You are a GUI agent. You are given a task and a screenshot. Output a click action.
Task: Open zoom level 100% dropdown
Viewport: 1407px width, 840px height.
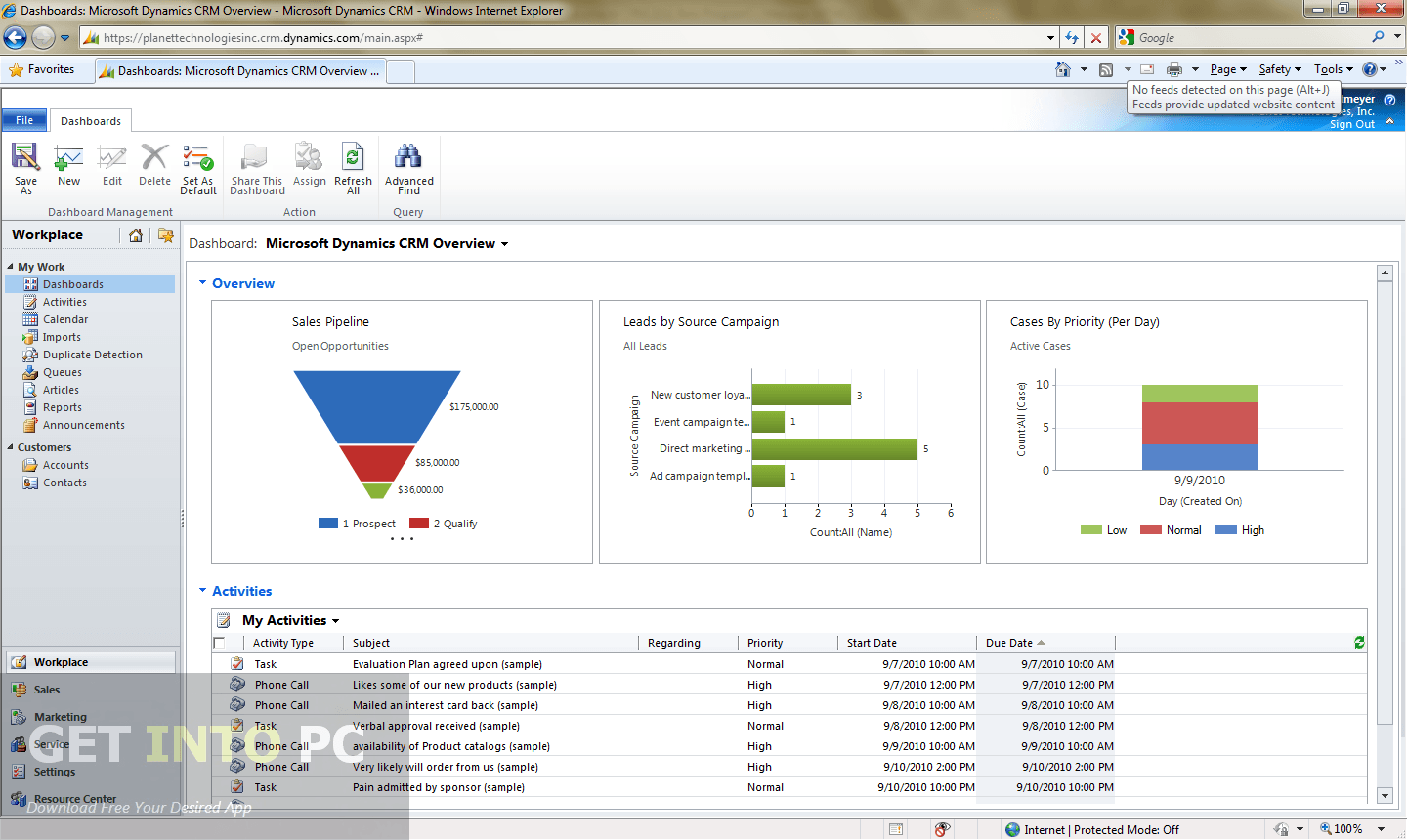click(x=1382, y=829)
